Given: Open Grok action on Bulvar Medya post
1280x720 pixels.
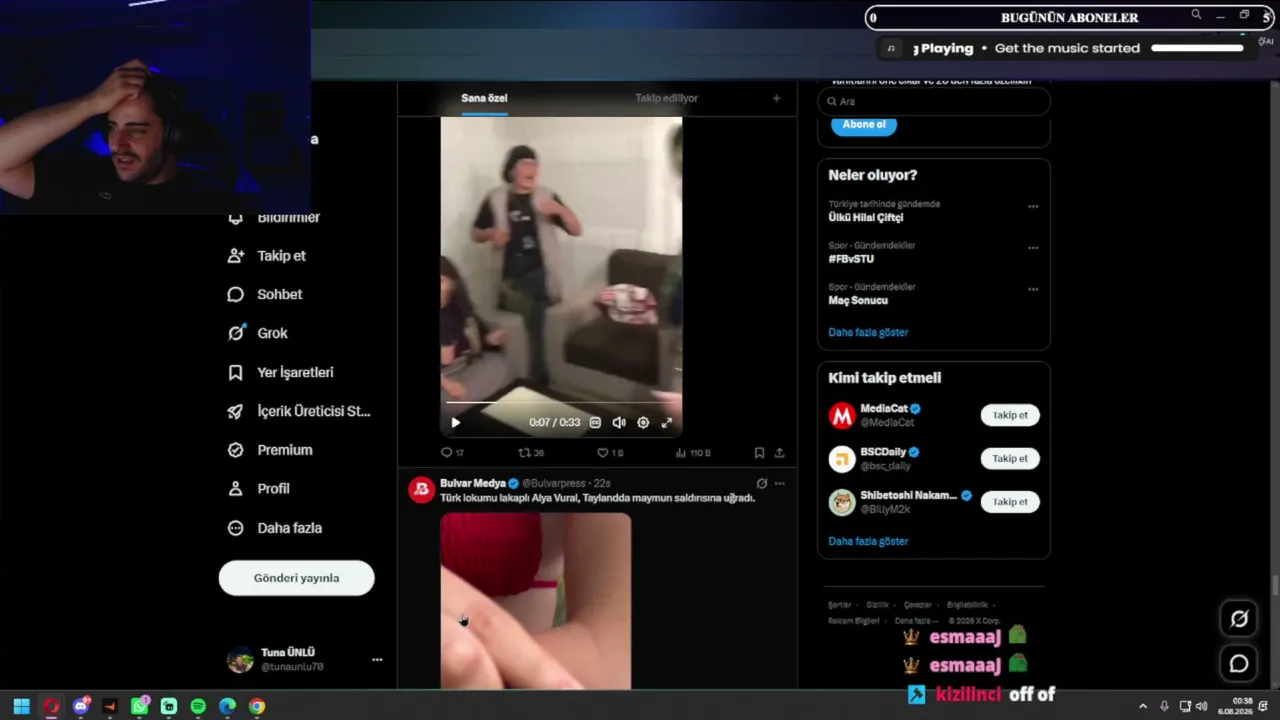Looking at the screenshot, I should [762, 484].
